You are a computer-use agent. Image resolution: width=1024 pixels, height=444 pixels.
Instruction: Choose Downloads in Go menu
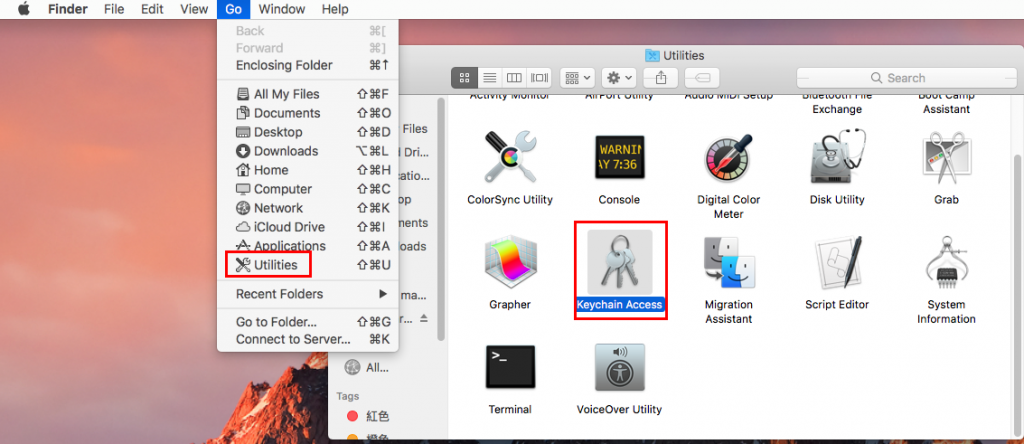coord(308,151)
